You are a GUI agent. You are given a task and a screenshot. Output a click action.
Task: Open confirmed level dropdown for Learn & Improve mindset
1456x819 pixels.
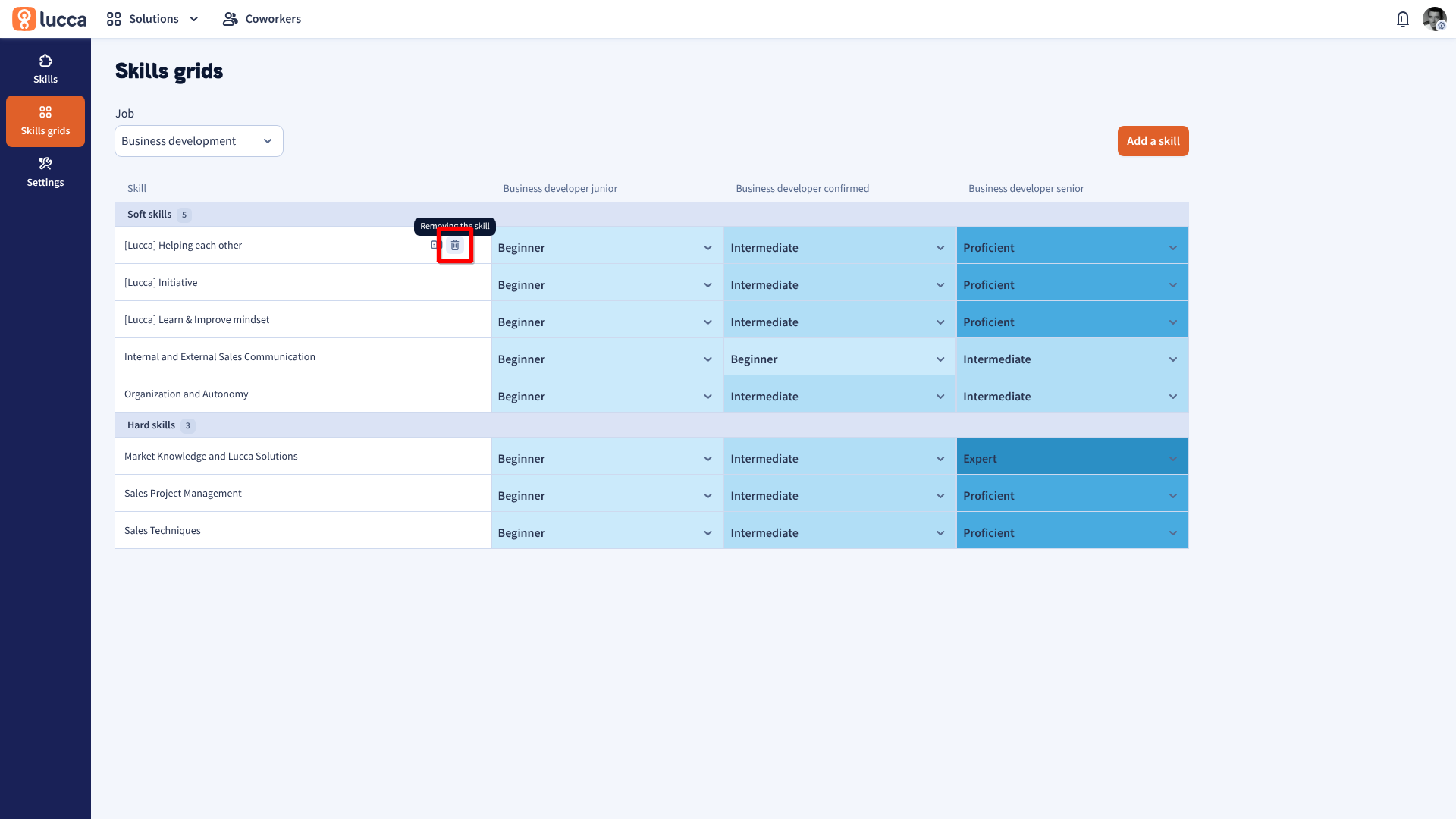click(839, 320)
